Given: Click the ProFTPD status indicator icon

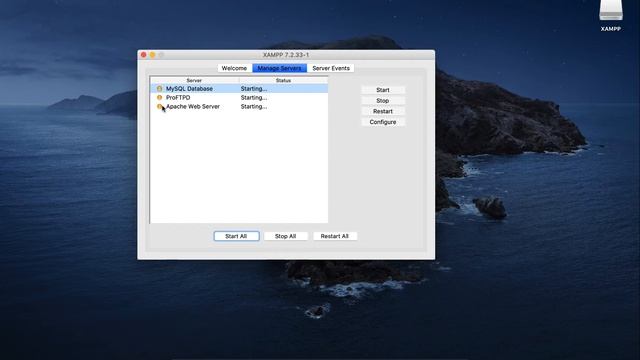Looking at the screenshot, I should (160, 98).
